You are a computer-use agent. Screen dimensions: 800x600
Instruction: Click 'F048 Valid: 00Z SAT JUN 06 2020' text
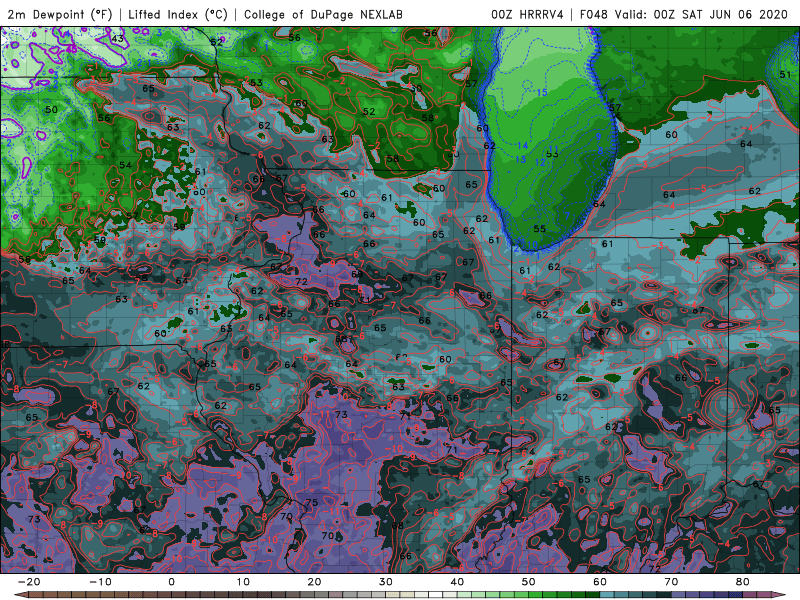(684, 15)
